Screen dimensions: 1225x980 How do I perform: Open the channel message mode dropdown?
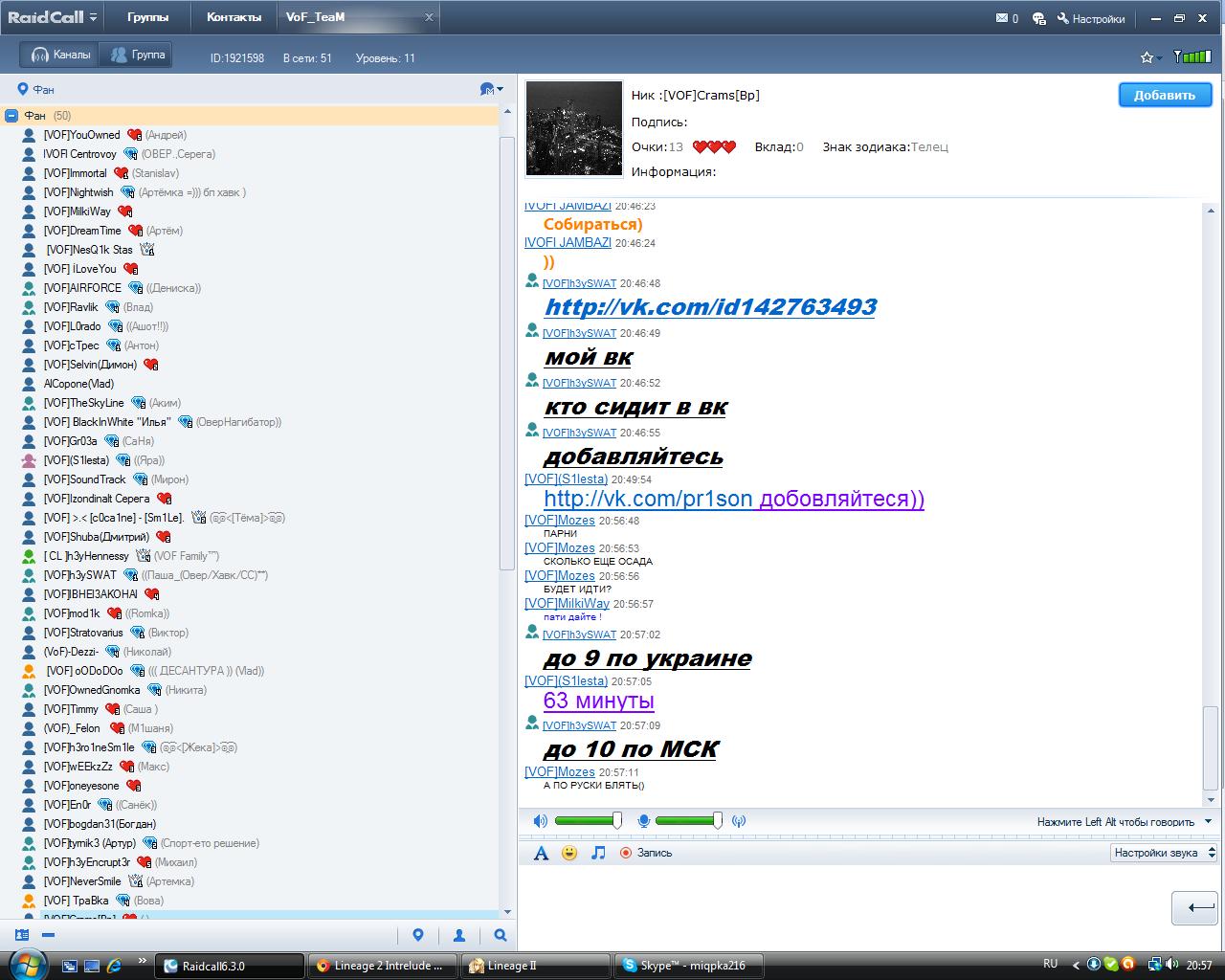tap(491, 89)
